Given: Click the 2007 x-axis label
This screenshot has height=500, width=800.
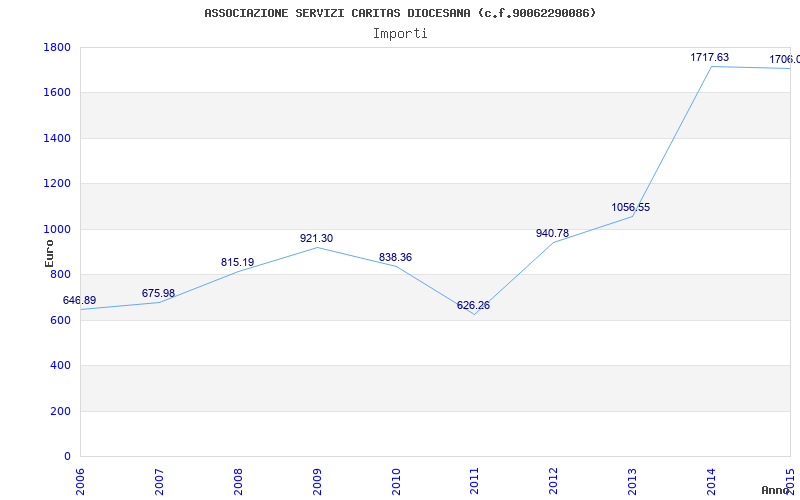Looking at the screenshot, I should 159,481.
